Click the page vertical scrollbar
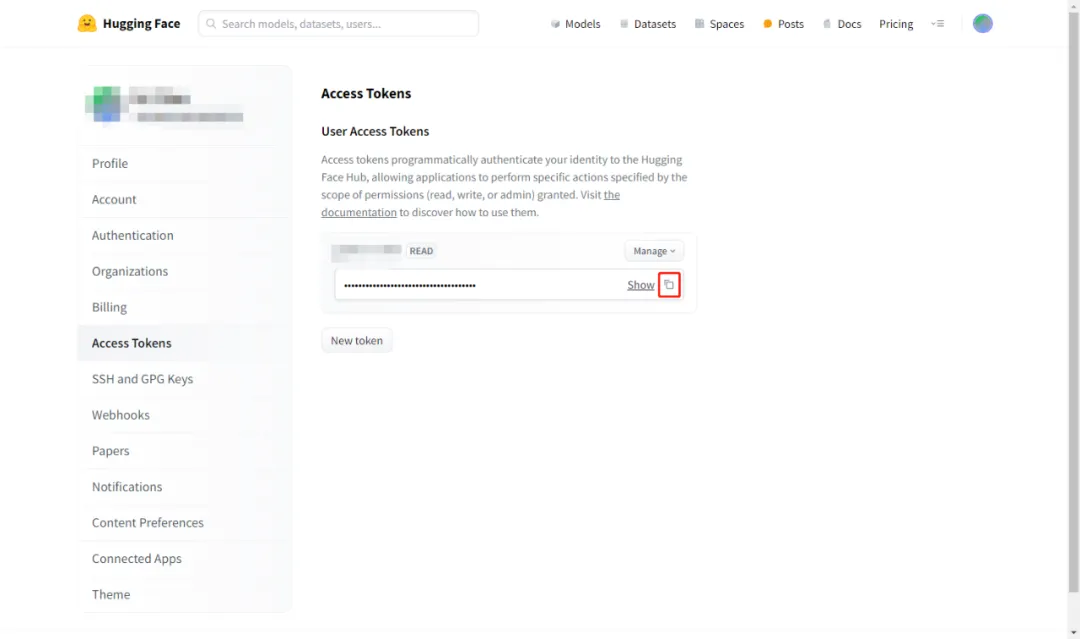 pyautogui.click(x=1073, y=301)
